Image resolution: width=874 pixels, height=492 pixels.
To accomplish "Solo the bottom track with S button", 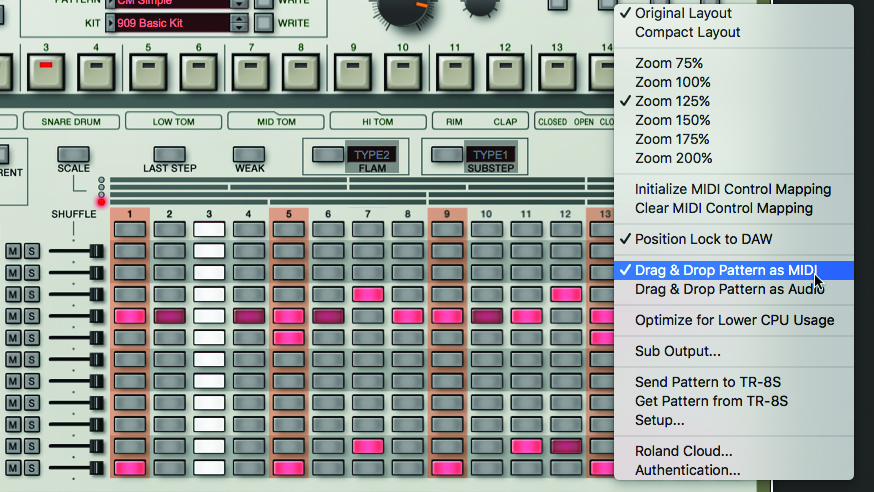I will pos(32,467).
